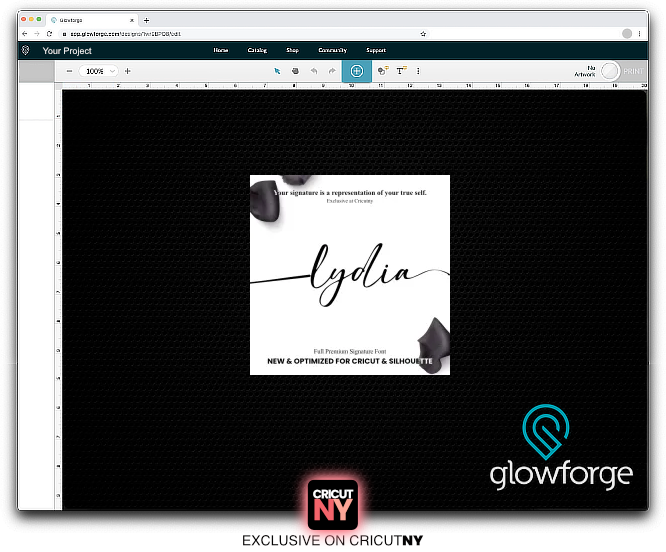Viewport: 666px width, 552px height.
Task: Click the vertical ruler beside the canvas
Action: [x=58, y=299]
